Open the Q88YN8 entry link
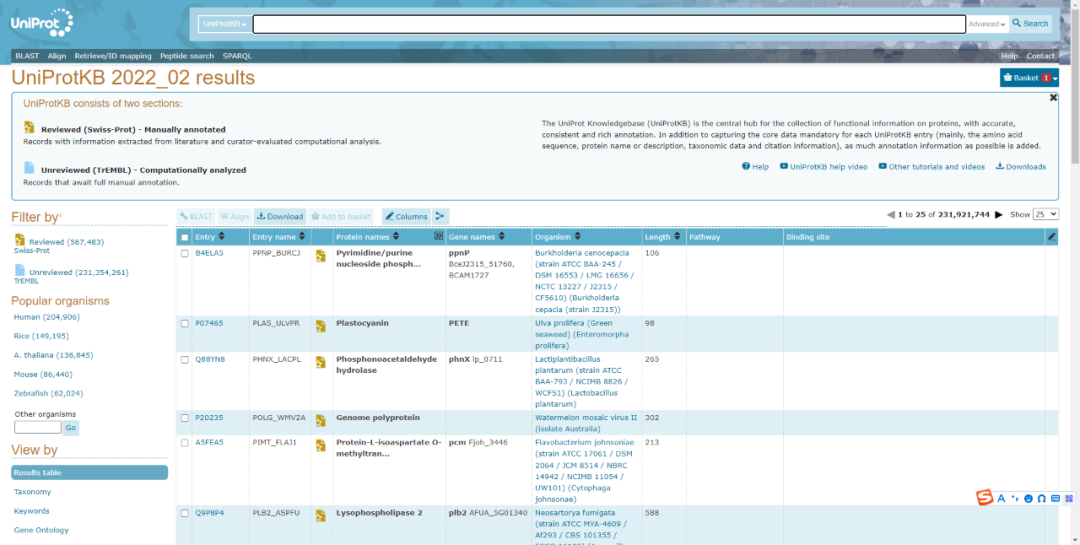This screenshot has width=1080, height=545. (209, 359)
